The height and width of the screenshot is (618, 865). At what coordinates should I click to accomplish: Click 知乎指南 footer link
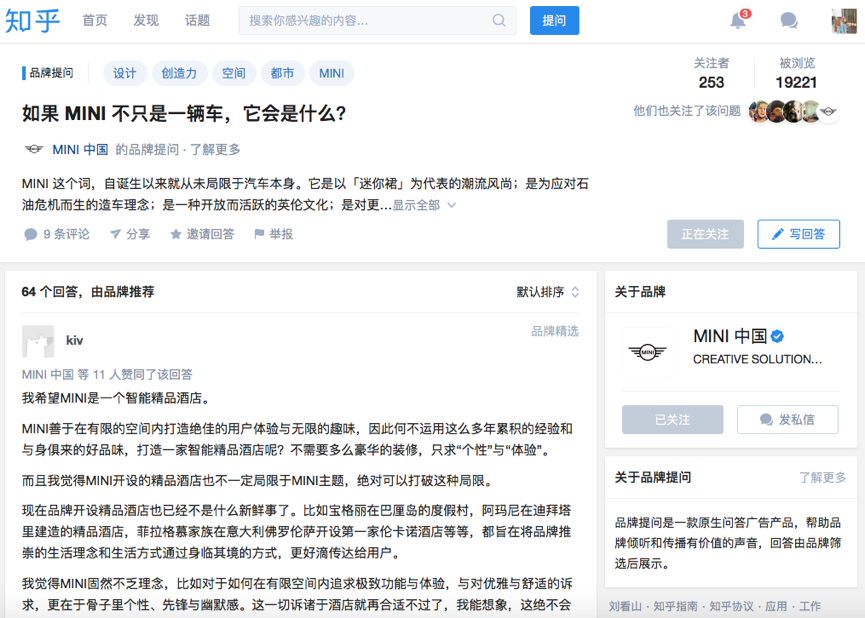tap(675, 606)
